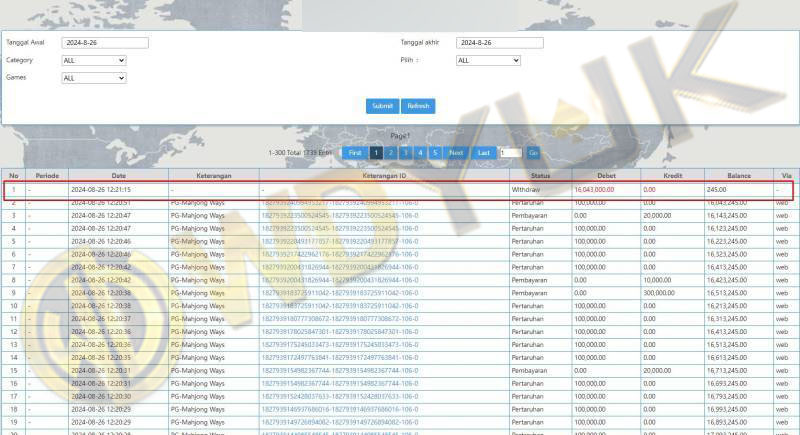
Task: Open page 5 of results
Action: [x=434, y=153]
